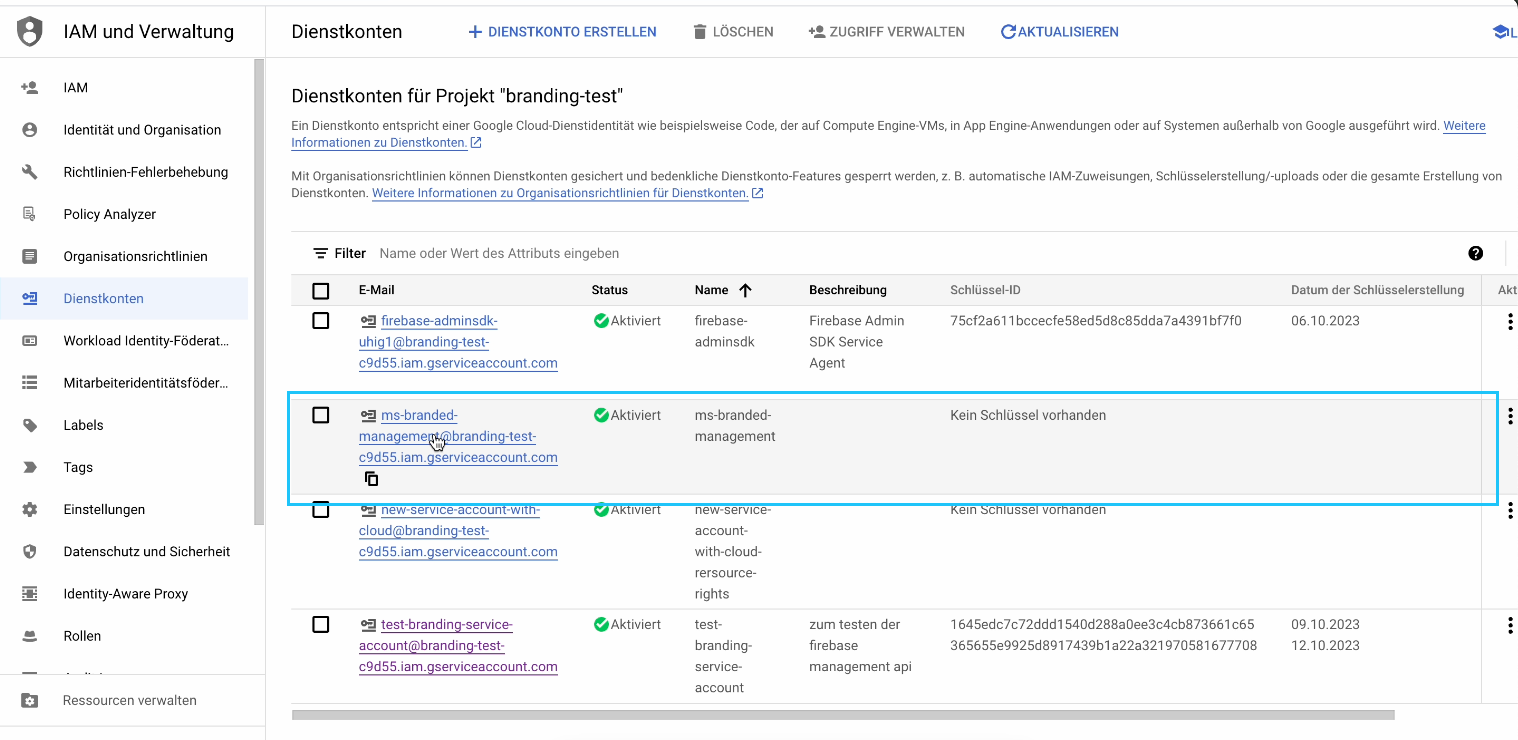This screenshot has width=1518, height=740.
Task: Click the Workload Identity-Föderation icon
Action: click(30, 341)
